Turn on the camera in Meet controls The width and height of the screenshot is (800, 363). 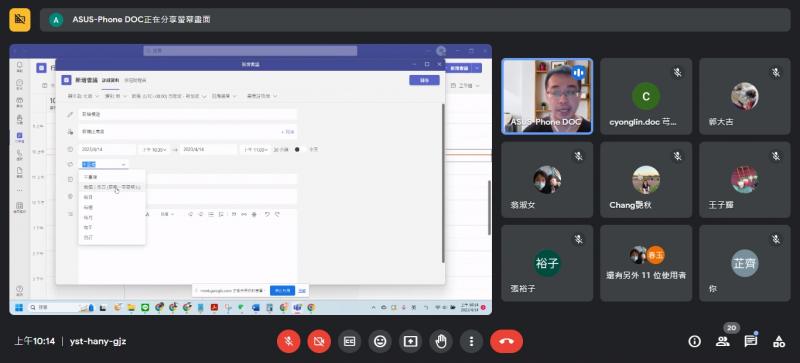[319, 342]
